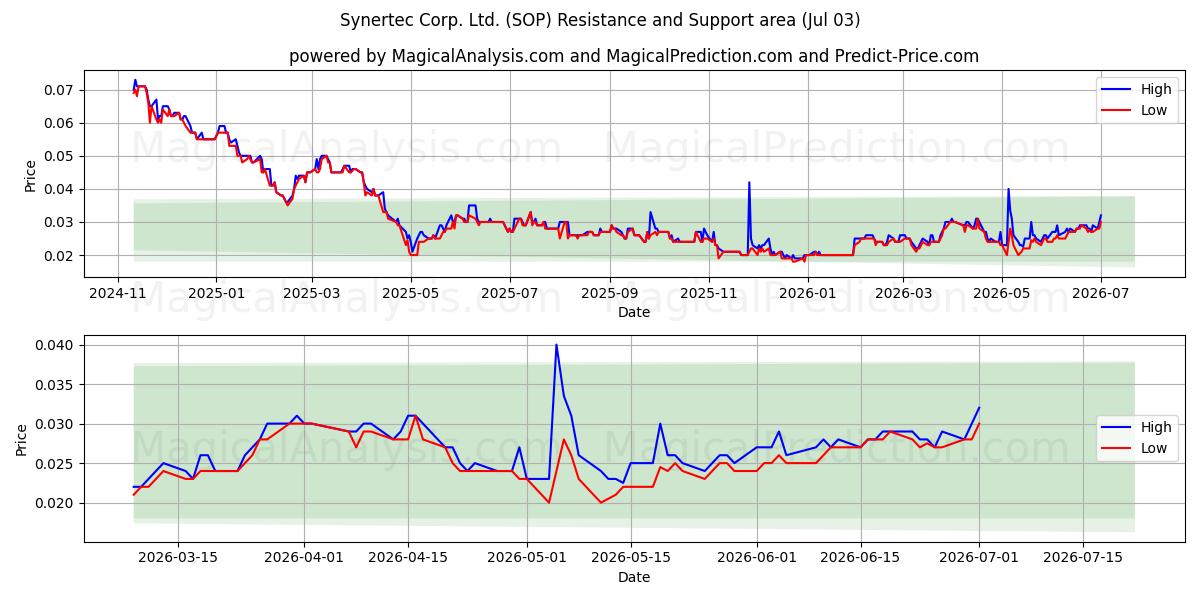This screenshot has width=1200, height=600.
Task: Click the 2026-04-01 date tick label
Action: point(304,558)
